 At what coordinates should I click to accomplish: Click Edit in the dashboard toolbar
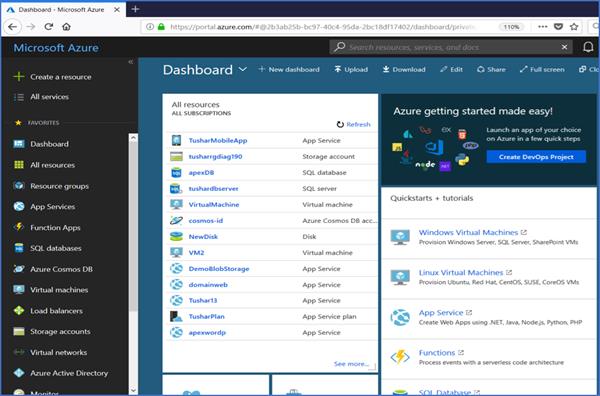(452, 70)
